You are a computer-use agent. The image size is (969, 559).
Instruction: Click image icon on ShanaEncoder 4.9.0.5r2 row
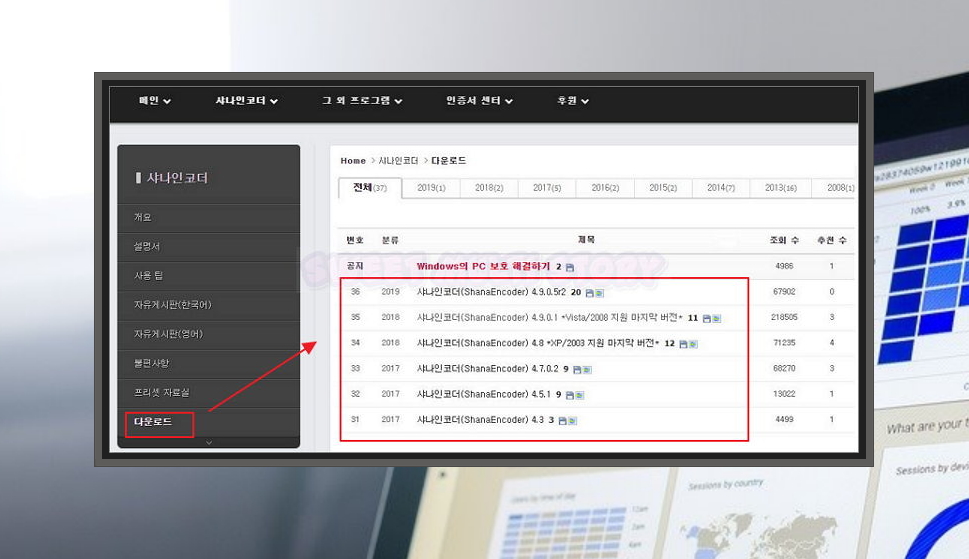tap(599, 293)
